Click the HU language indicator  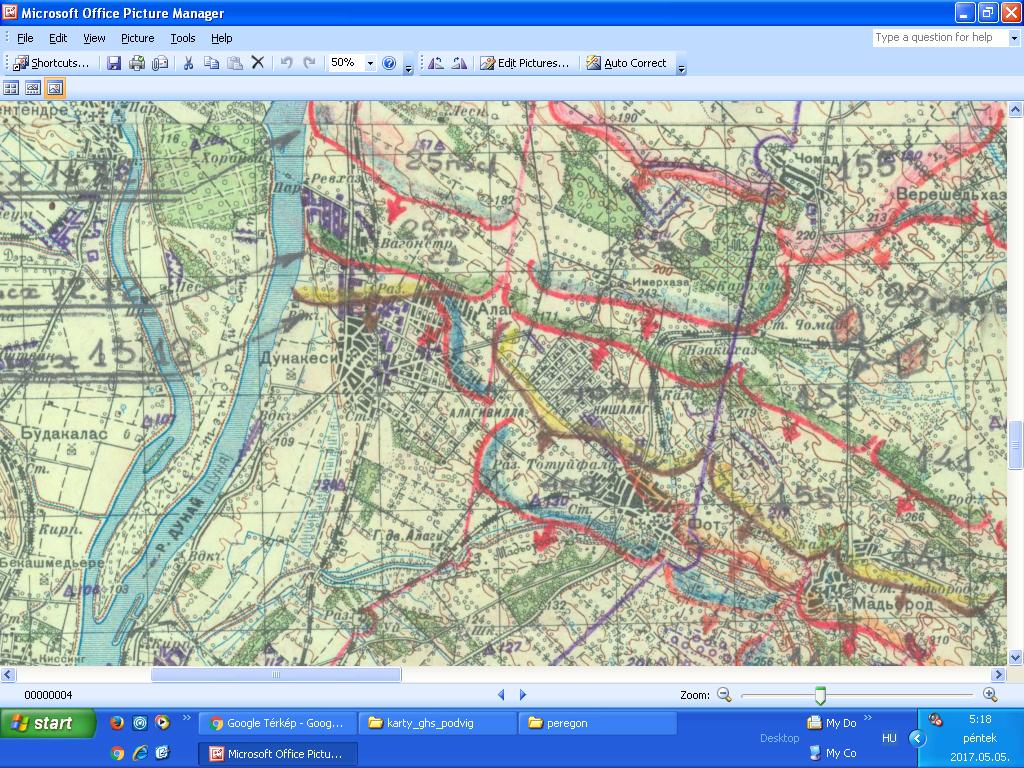(889, 738)
